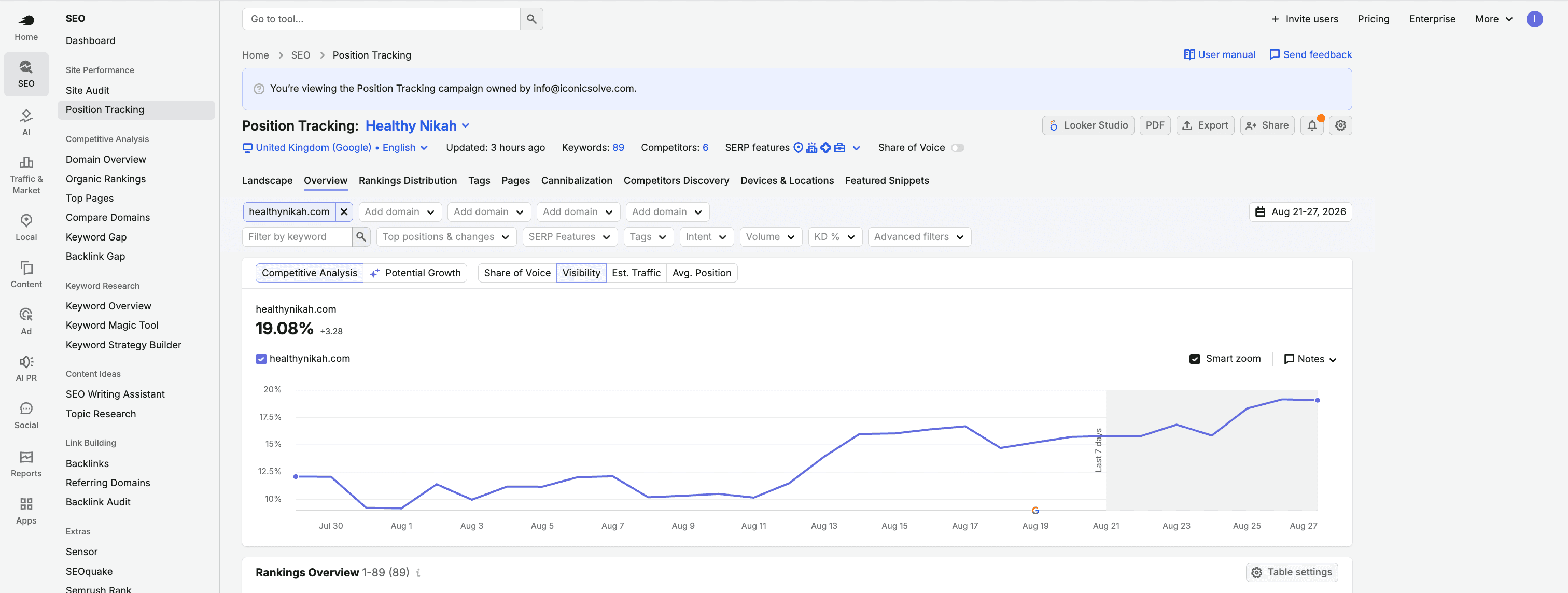Switch to Rankings Distribution tab
This screenshot has width=1568, height=593.
pos(407,180)
